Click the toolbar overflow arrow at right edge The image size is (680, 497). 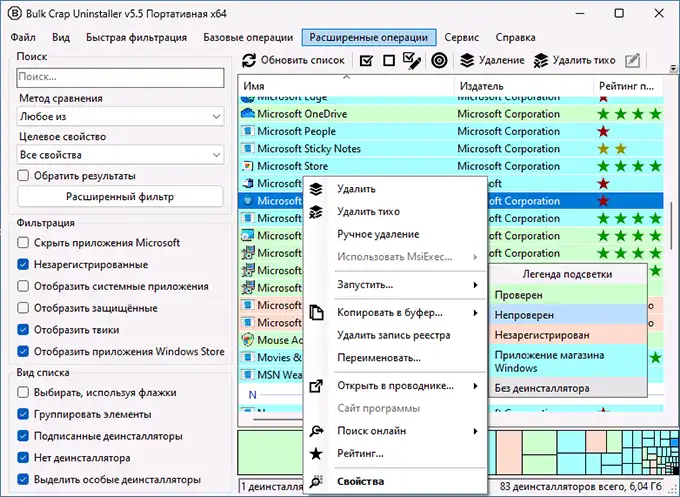tap(673, 69)
